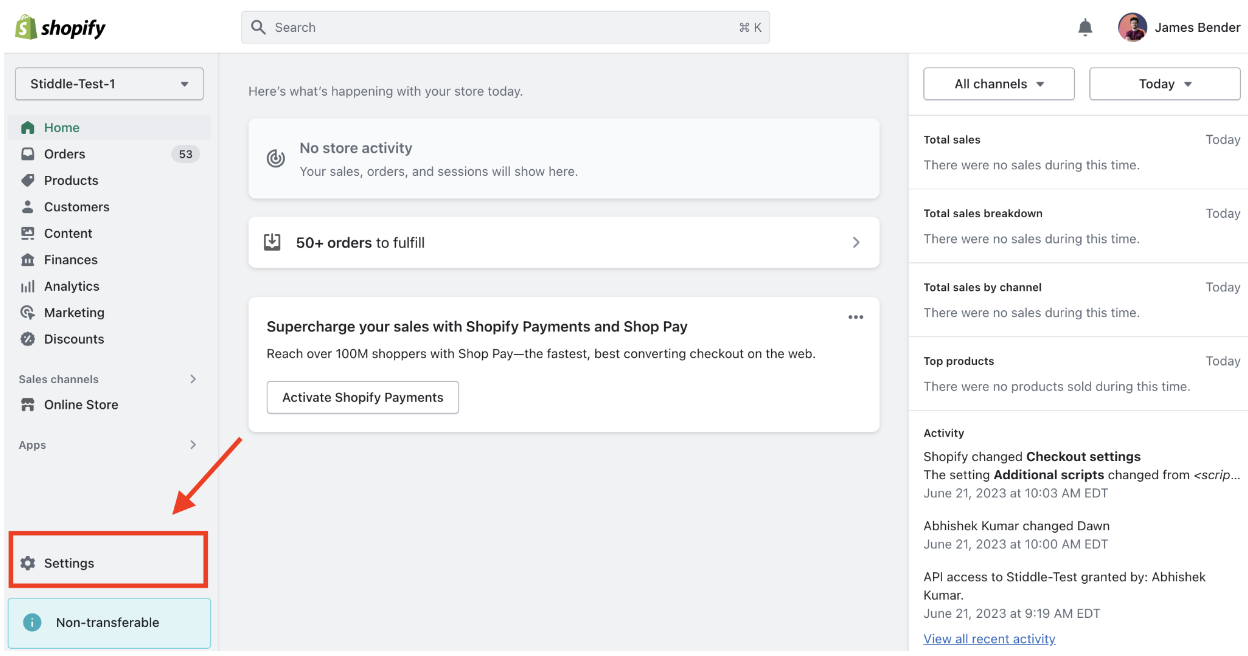Click the Discounts badge icon

click(28, 339)
